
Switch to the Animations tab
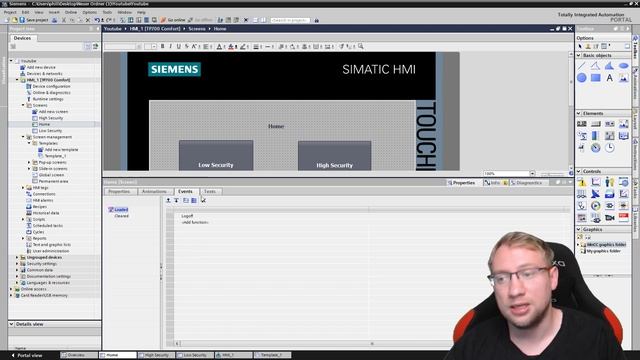coord(154,191)
